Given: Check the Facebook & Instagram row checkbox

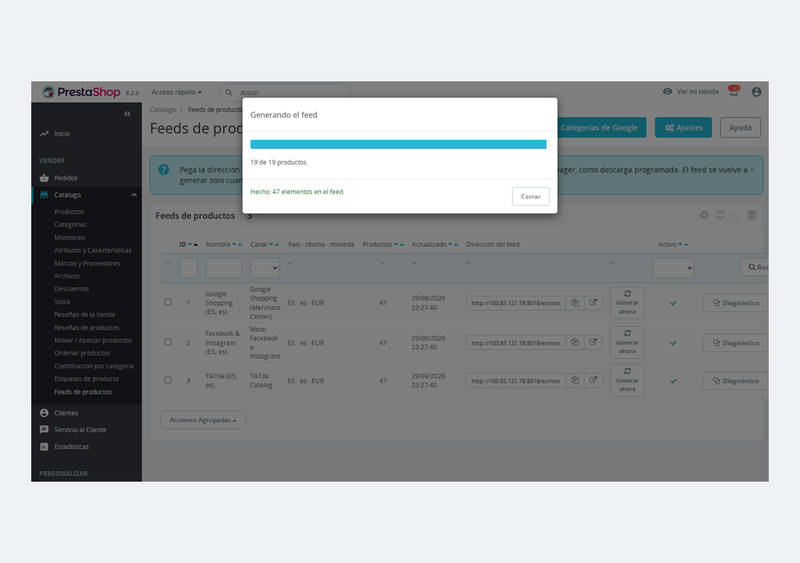Looking at the screenshot, I should point(168,342).
